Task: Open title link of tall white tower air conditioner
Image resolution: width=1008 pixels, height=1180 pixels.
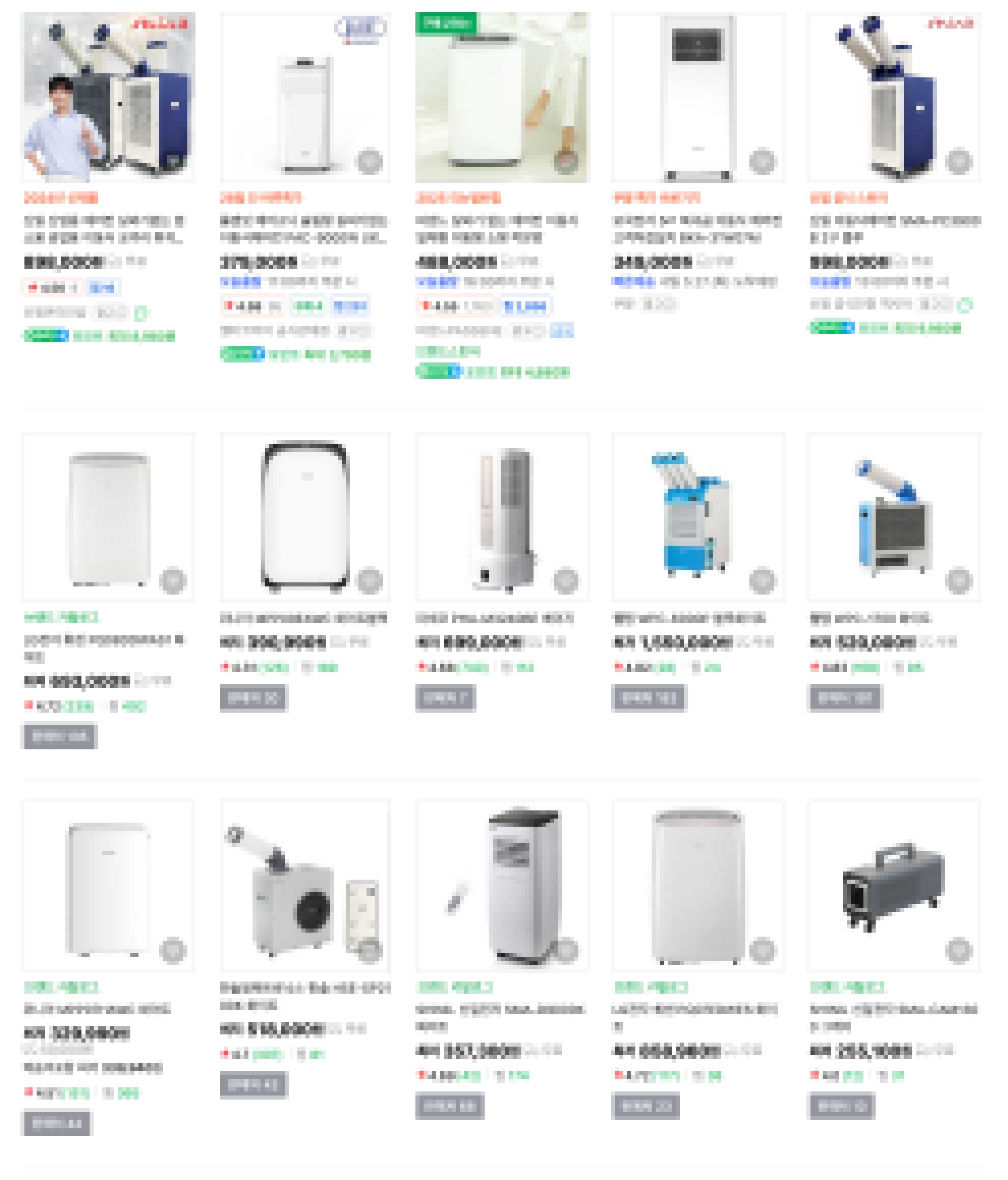Action: pos(696,229)
